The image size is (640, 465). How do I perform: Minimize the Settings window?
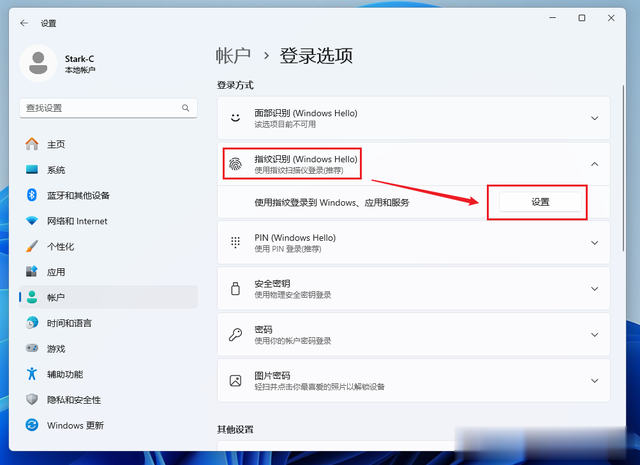[x=553, y=18]
